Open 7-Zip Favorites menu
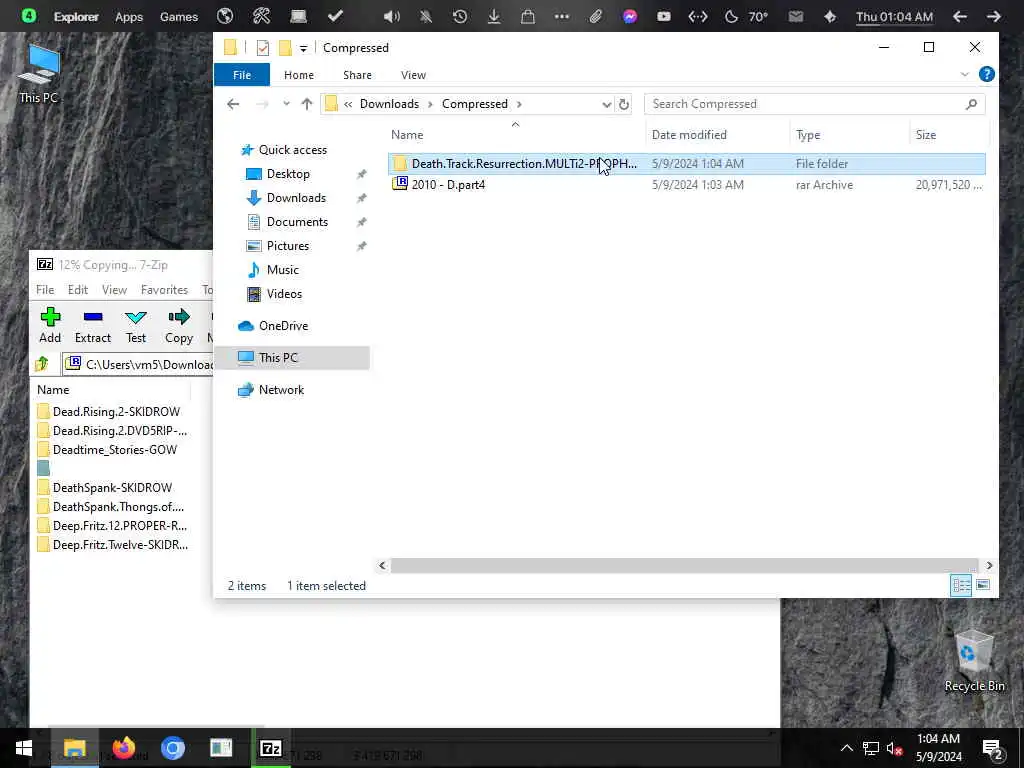Screen dimensions: 1024x768 [x=165, y=289]
